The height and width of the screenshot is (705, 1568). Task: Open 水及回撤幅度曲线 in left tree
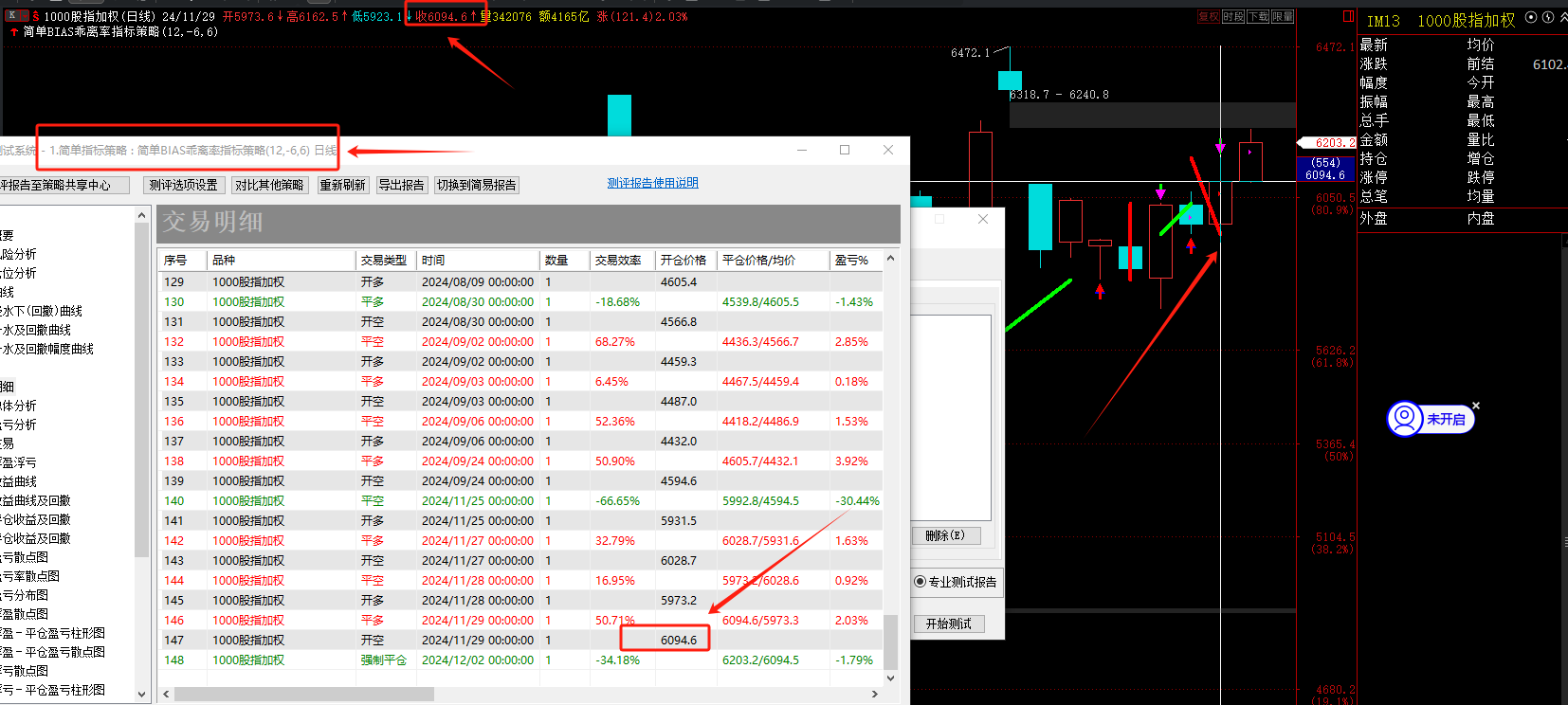(47, 349)
